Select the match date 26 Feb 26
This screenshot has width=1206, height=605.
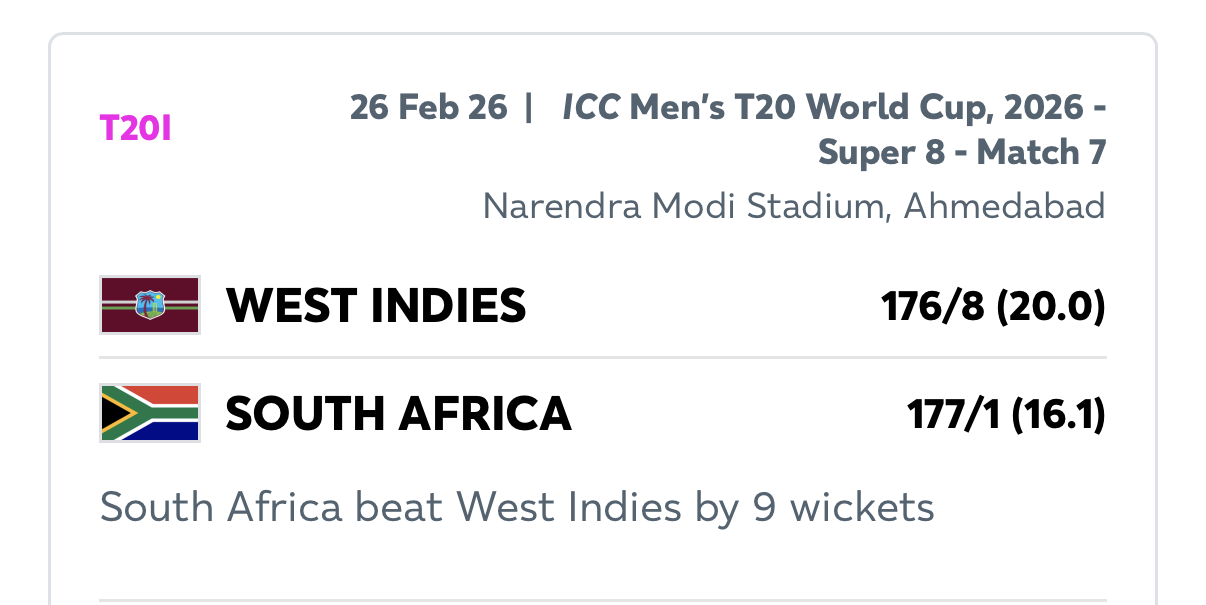(x=428, y=107)
